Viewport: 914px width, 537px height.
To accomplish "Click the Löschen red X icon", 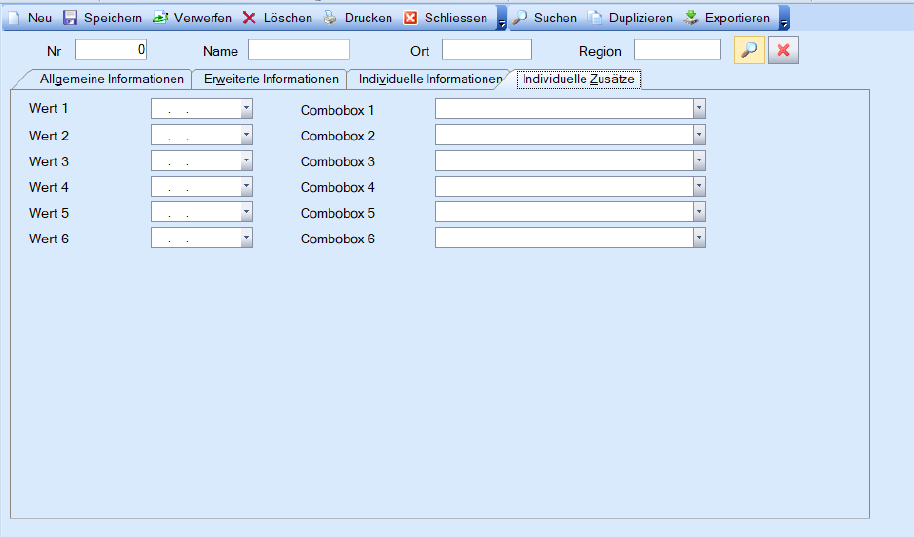I will click(249, 18).
